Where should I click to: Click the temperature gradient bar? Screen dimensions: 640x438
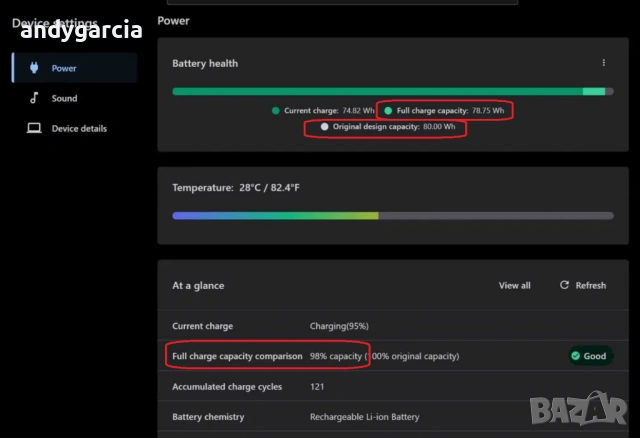click(x=393, y=216)
